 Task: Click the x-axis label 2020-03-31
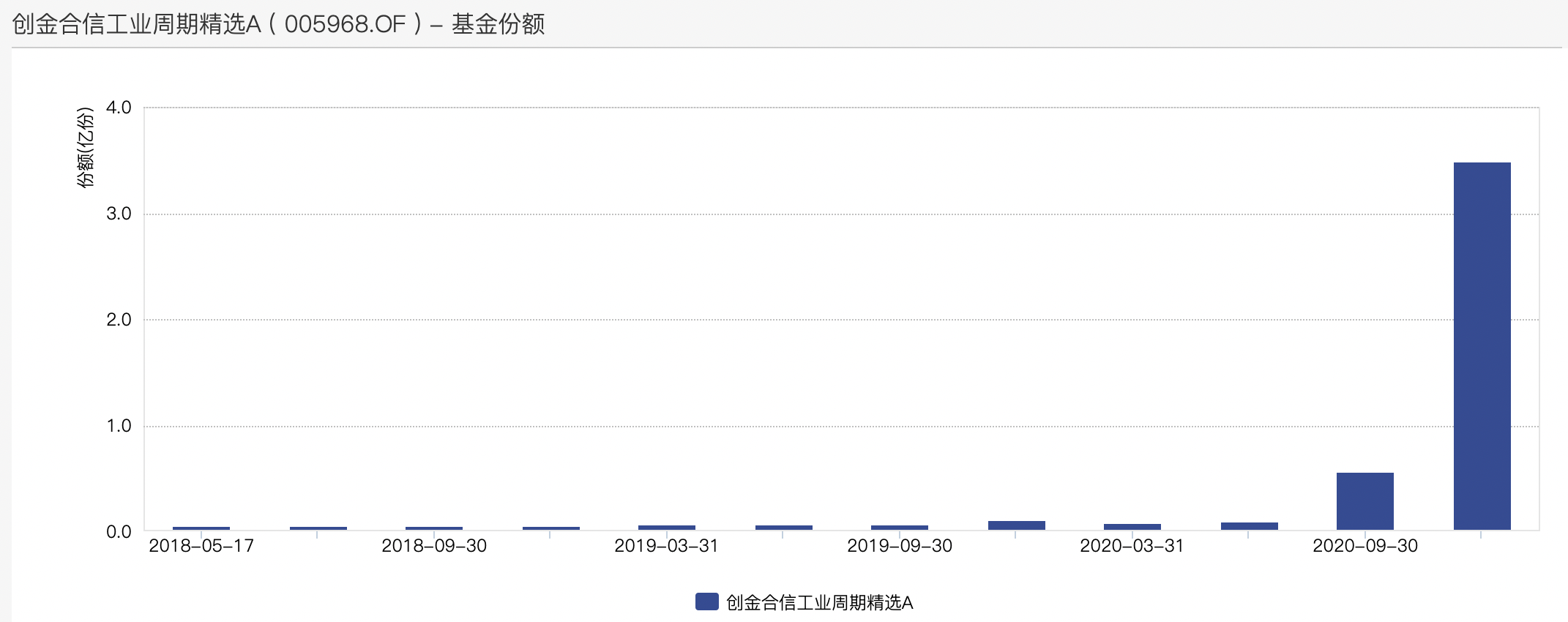click(x=1132, y=546)
